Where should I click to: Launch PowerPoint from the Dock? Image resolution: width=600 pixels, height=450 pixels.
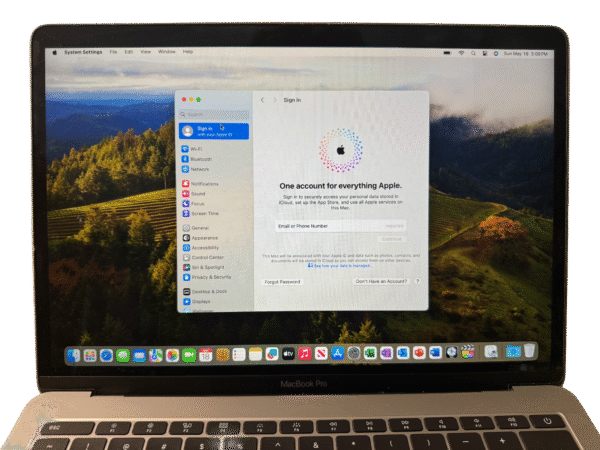[x=419, y=352]
